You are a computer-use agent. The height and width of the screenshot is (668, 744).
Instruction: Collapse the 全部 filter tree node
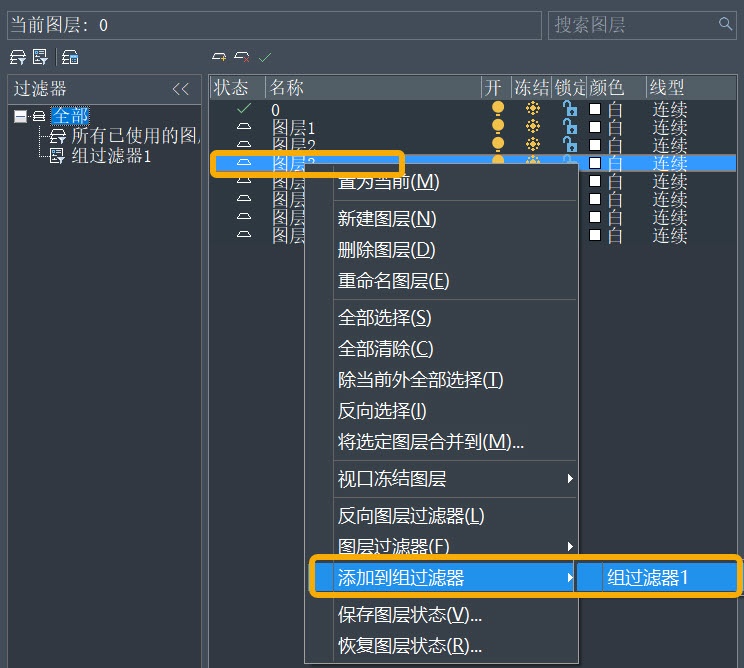tap(20, 116)
